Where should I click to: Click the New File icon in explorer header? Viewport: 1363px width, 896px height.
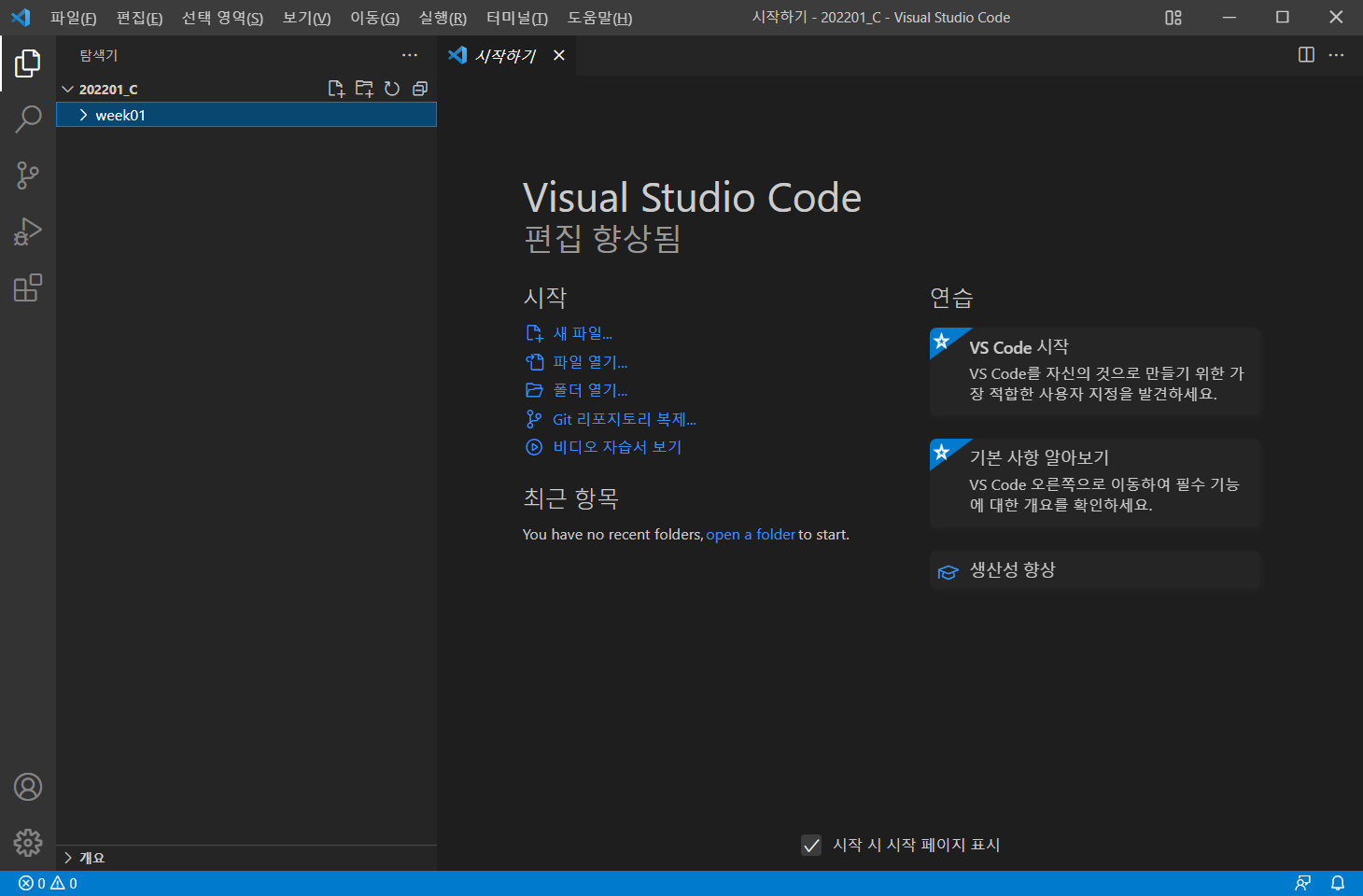click(336, 89)
